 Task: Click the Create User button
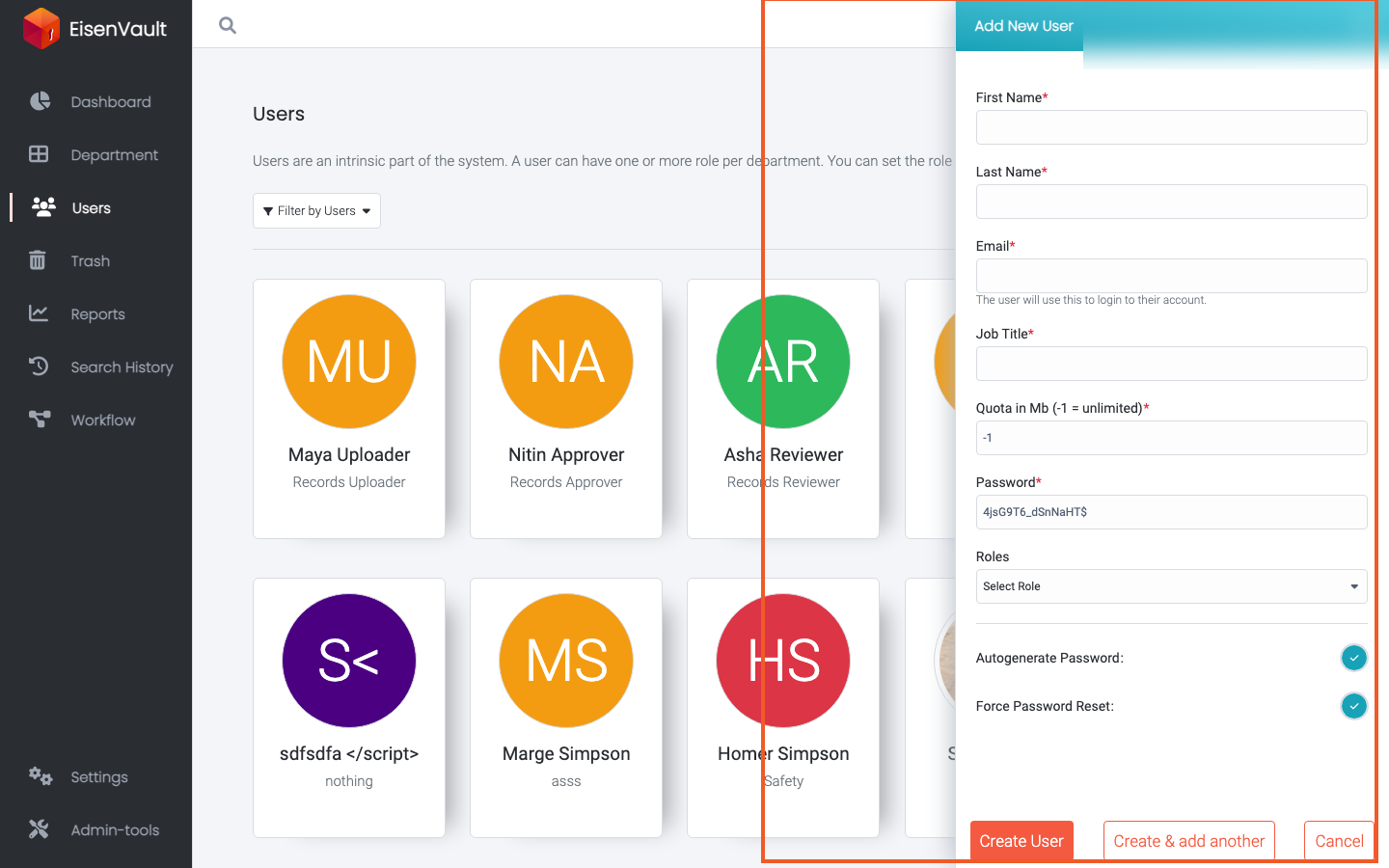pyautogui.click(x=1021, y=841)
